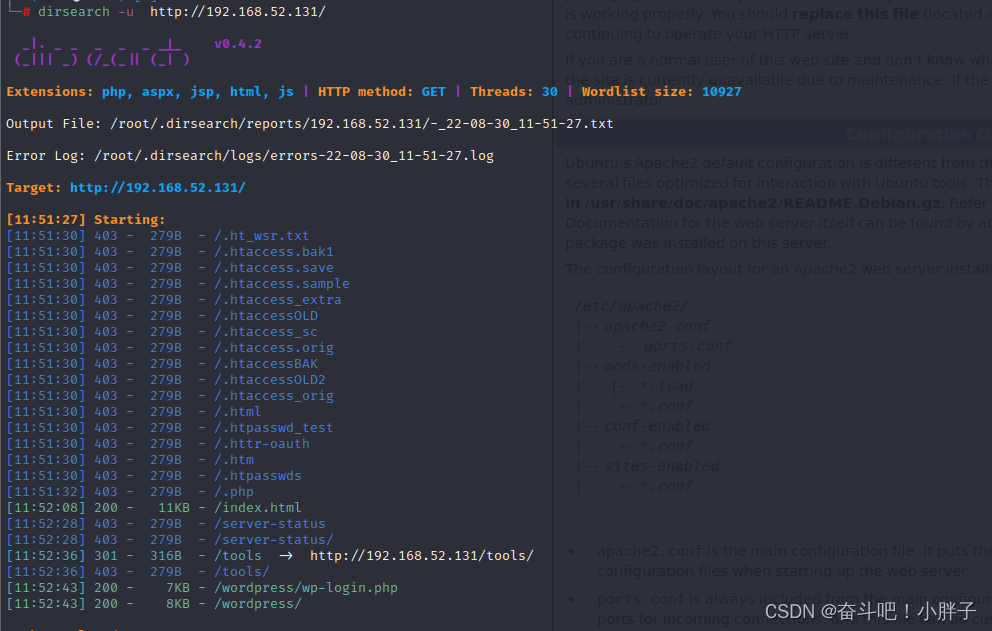Viewport: 992px width, 631px height.
Task: Click the dirsearch command line URL
Action: click(237, 11)
